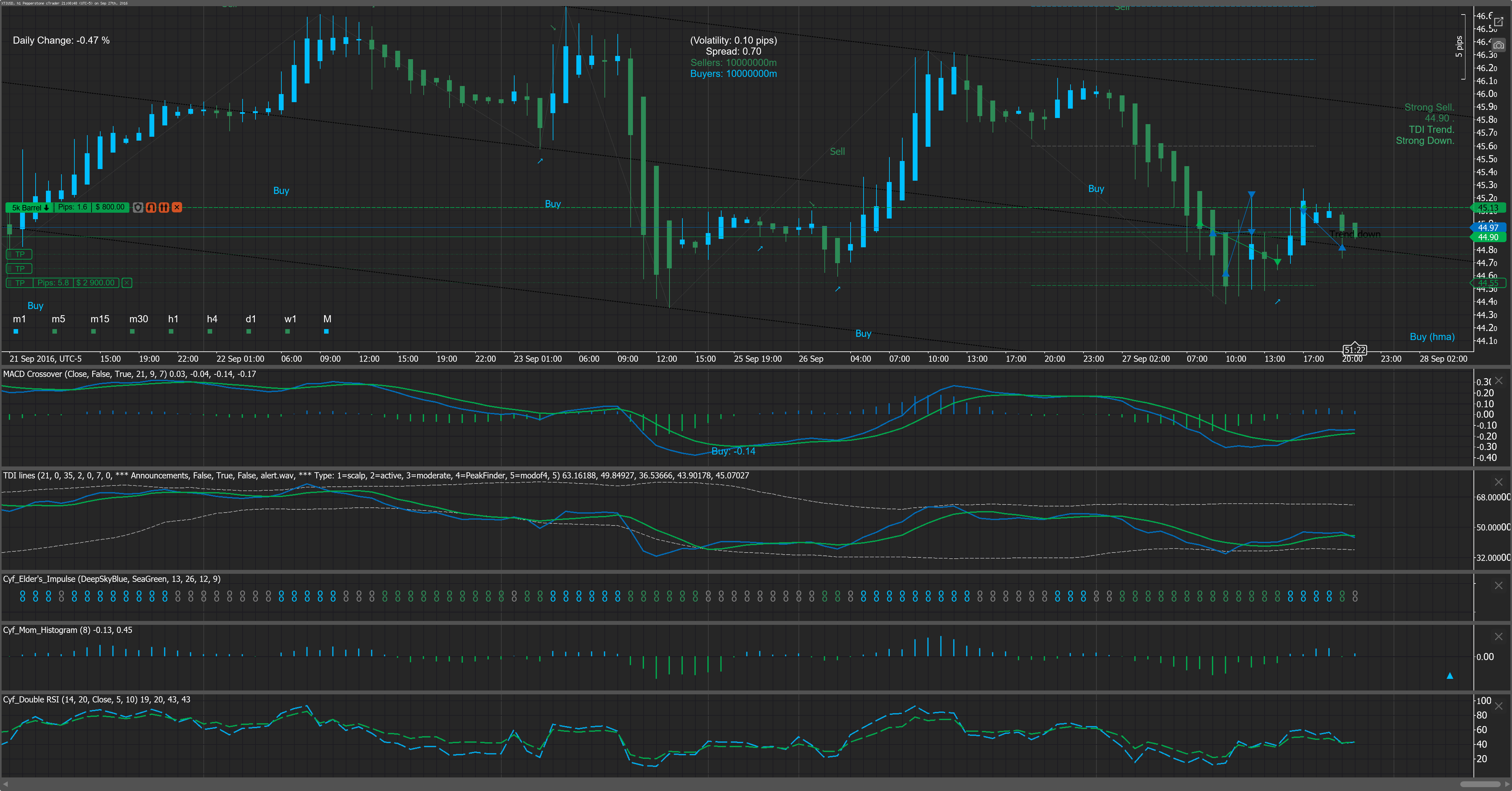
Task: Click the (Volatility: 0.10 pips) text
Action: 733,40
